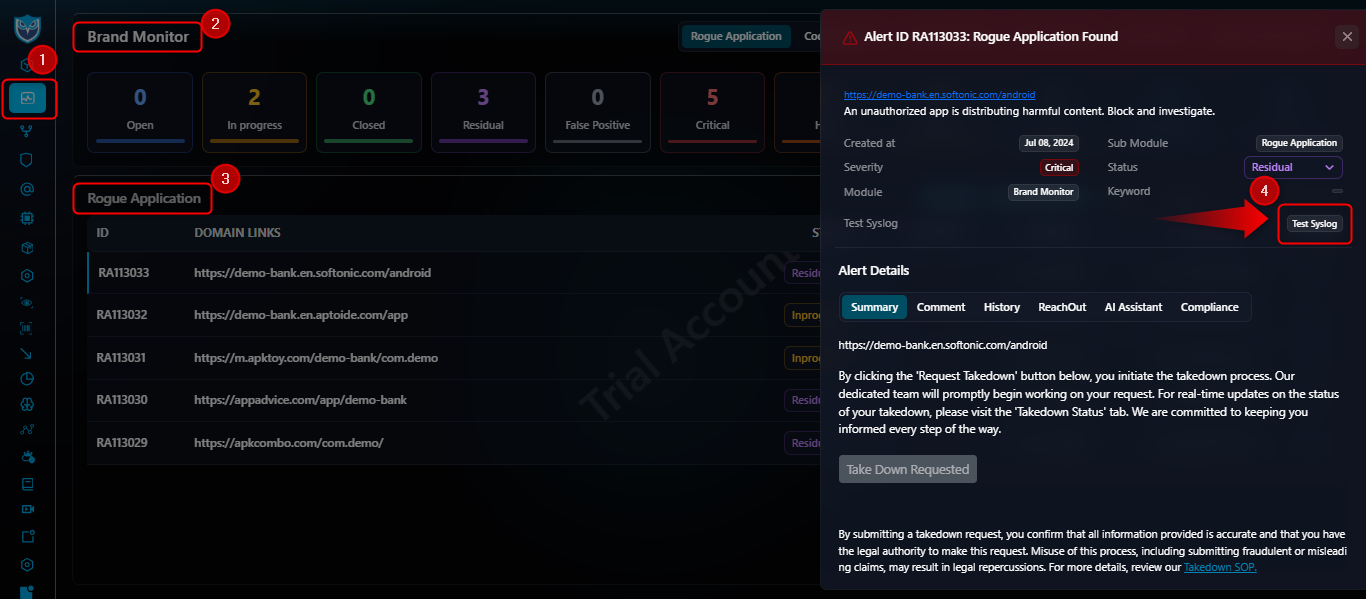
Task: Click the note with dot sidebar icon
Action: (27, 536)
